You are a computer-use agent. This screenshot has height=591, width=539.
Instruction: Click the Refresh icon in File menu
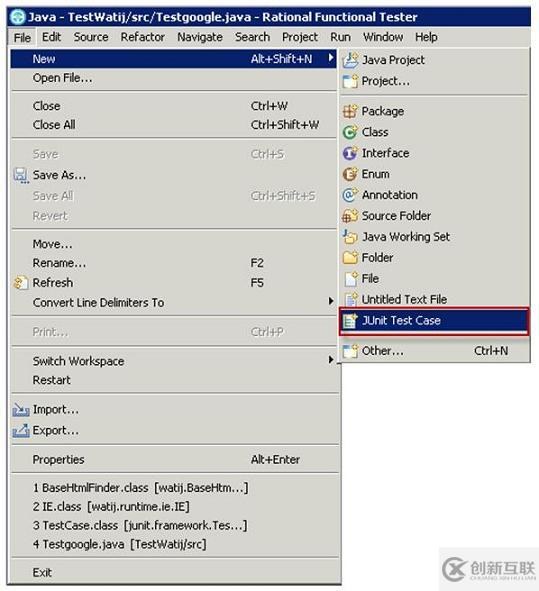[21, 283]
